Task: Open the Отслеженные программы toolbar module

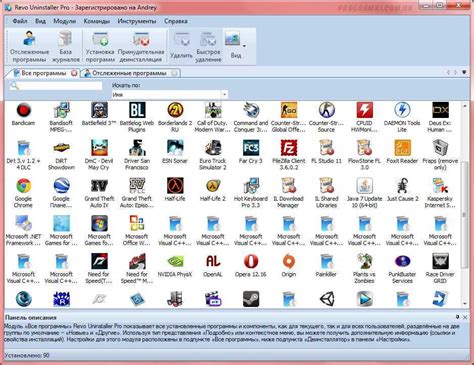Action: [x=29, y=46]
